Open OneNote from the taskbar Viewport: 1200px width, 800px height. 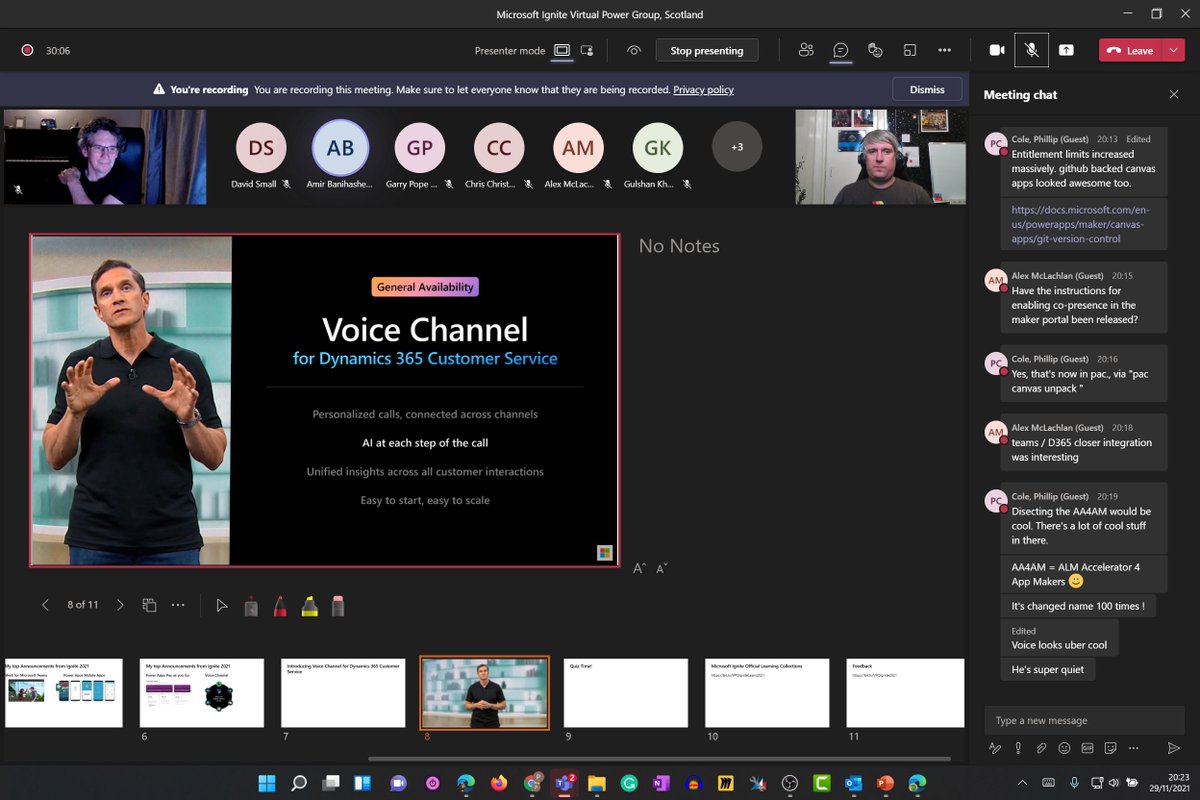coord(660,782)
